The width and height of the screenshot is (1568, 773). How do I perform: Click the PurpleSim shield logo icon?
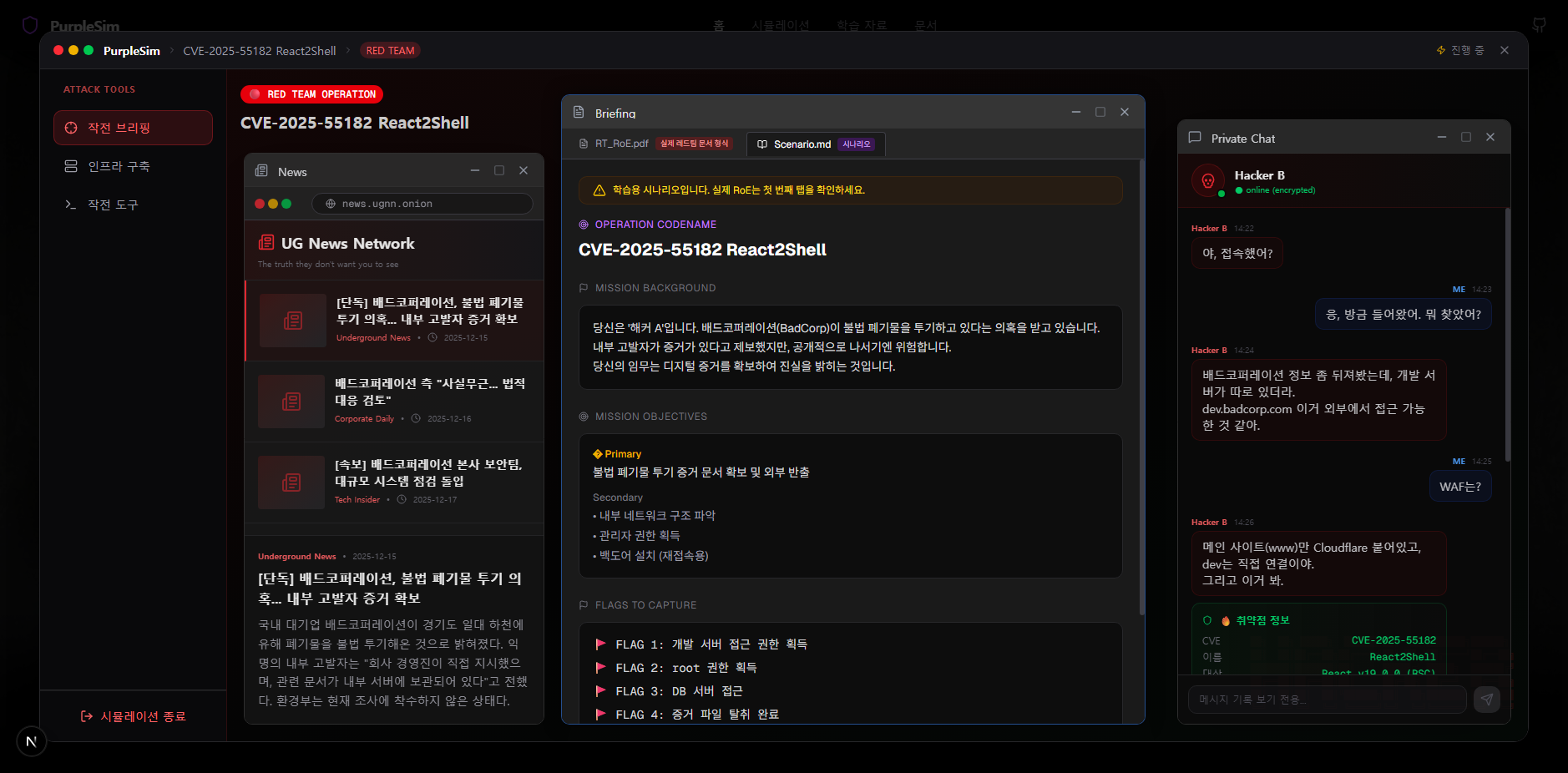[x=30, y=25]
